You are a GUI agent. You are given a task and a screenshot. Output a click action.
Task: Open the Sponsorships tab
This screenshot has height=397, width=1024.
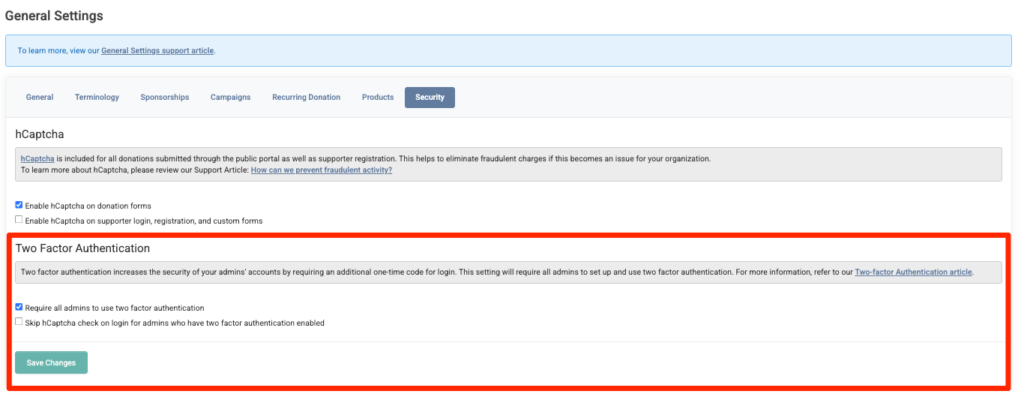[165, 97]
